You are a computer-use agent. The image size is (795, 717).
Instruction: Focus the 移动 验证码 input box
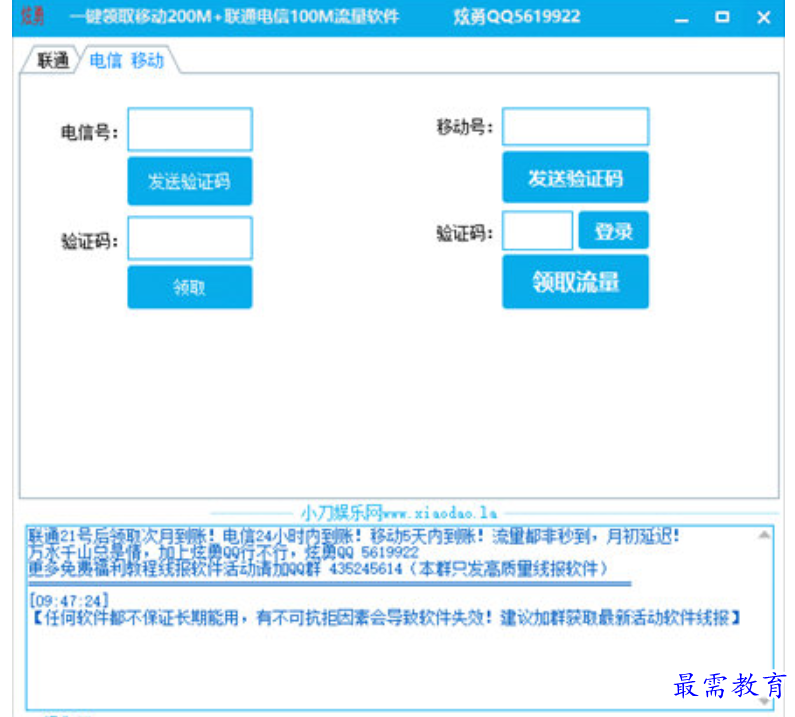[x=537, y=231]
